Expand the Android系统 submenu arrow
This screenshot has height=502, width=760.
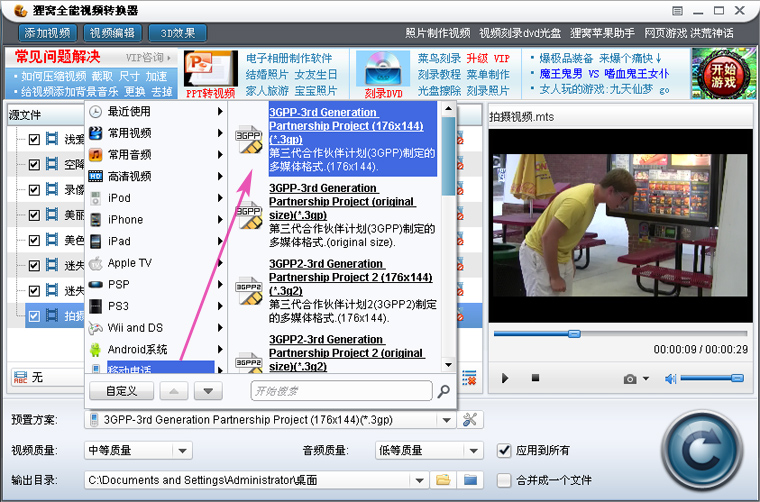pyautogui.click(x=220, y=349)
